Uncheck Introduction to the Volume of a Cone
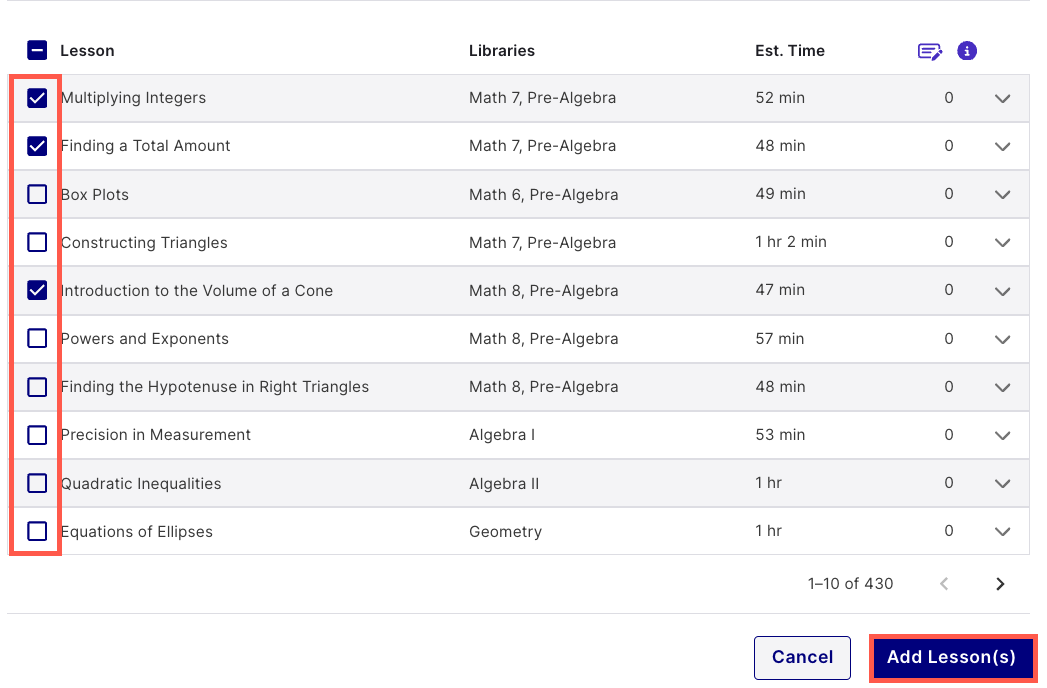1047x688 pixels. pos(37,290)
